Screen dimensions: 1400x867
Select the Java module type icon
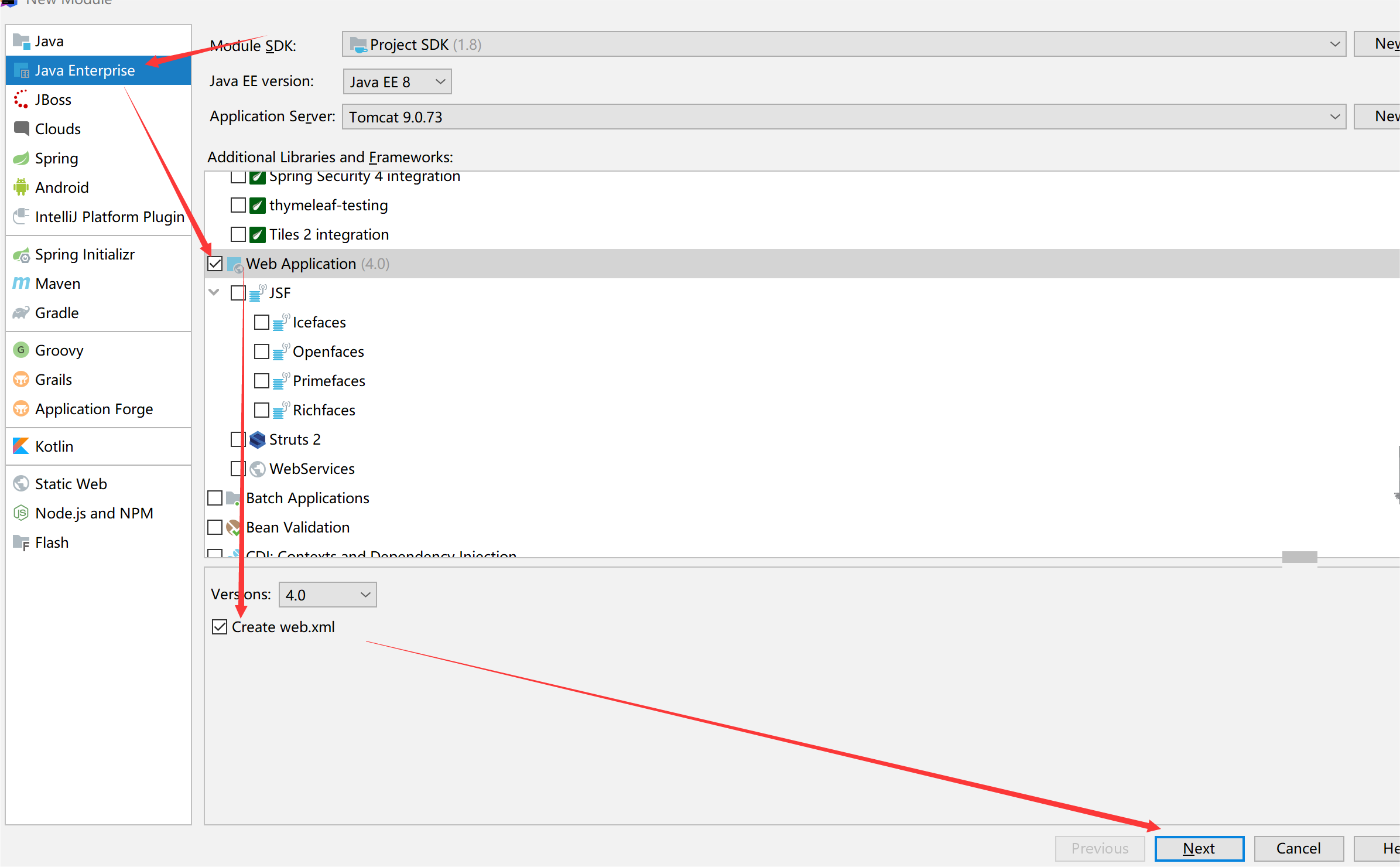21,42
